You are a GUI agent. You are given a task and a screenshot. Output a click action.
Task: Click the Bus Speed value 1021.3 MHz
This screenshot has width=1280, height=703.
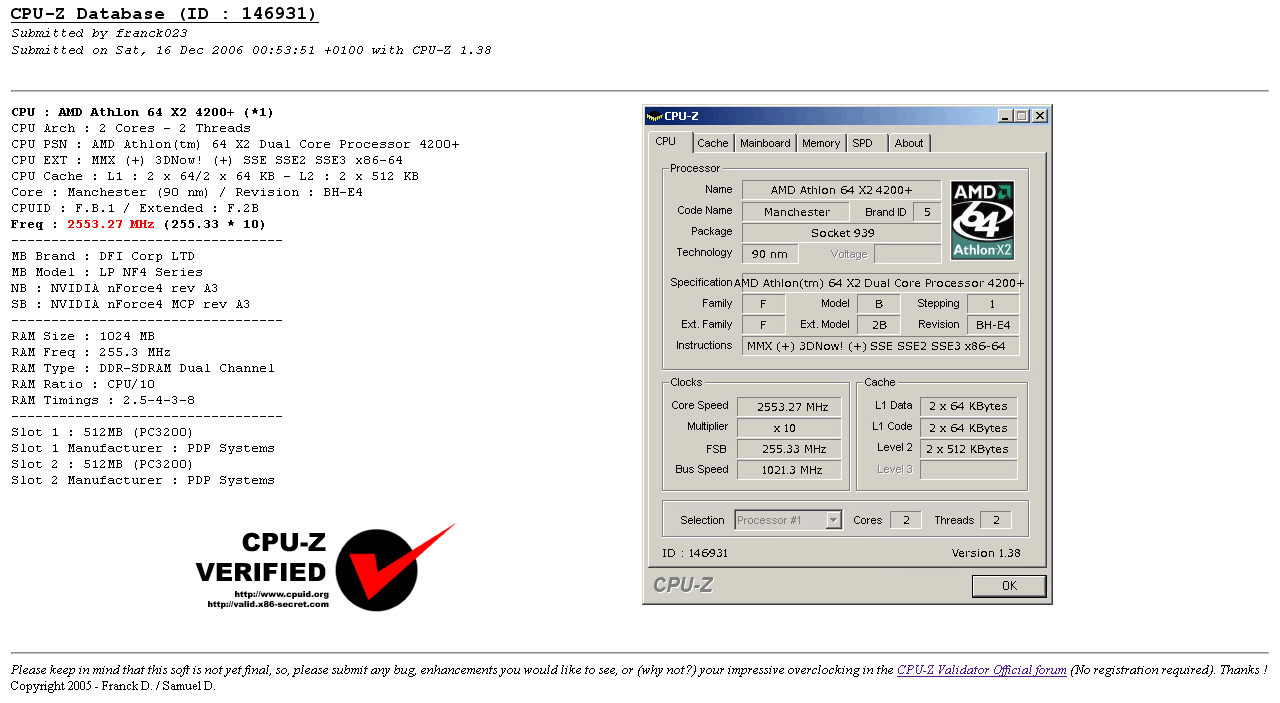click(x=789, y=470)
